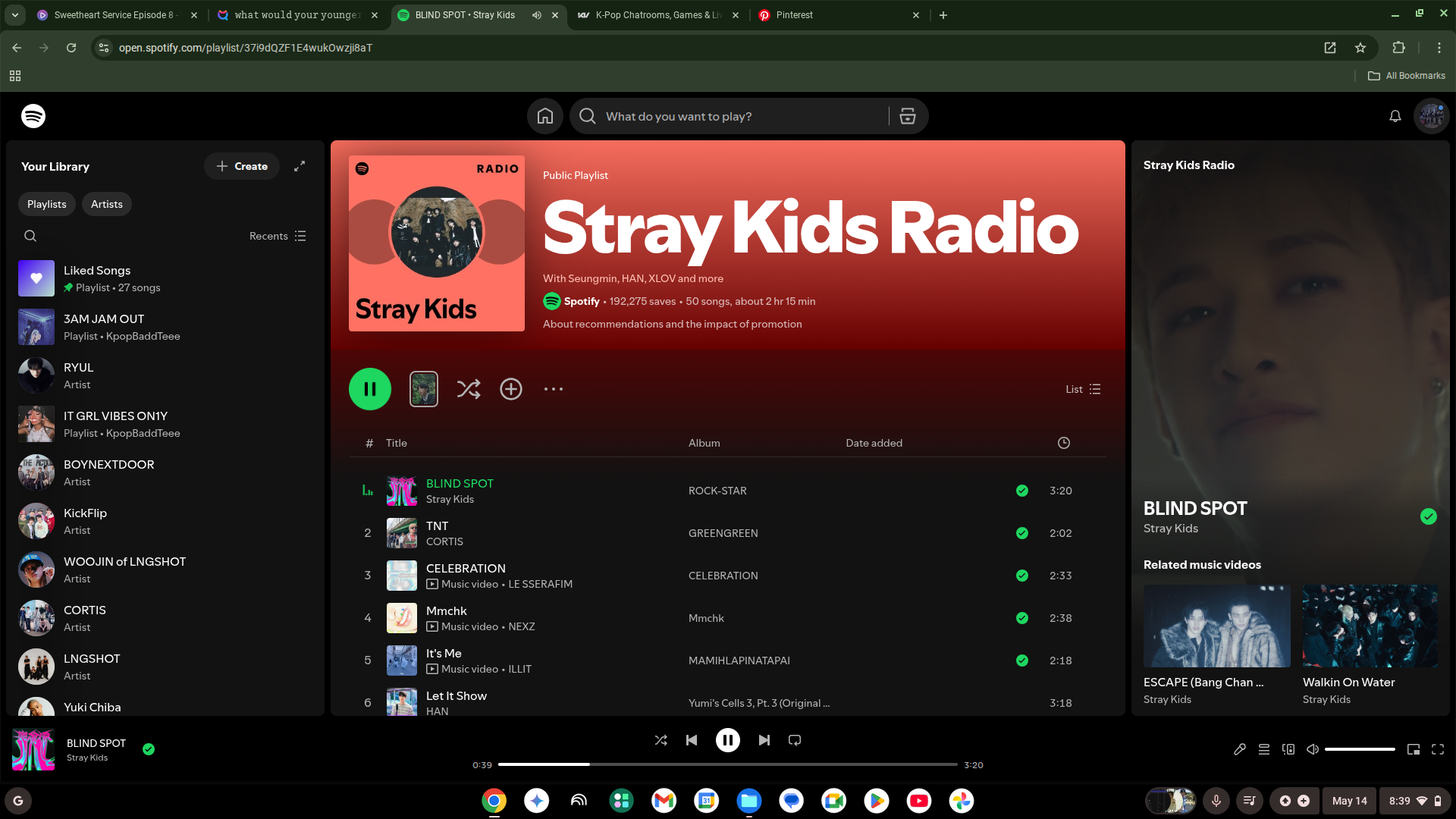The height and width of the screenshot is (819, 1456).
Task: Open the All Bookmarks folder
Action: pyautogui.click(x=1407, y=76)
